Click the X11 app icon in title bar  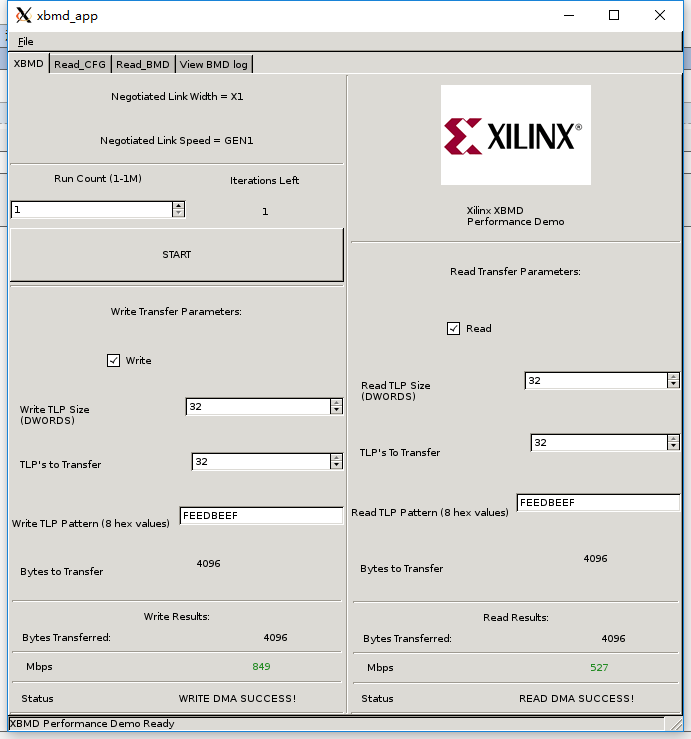pos(24,15)
